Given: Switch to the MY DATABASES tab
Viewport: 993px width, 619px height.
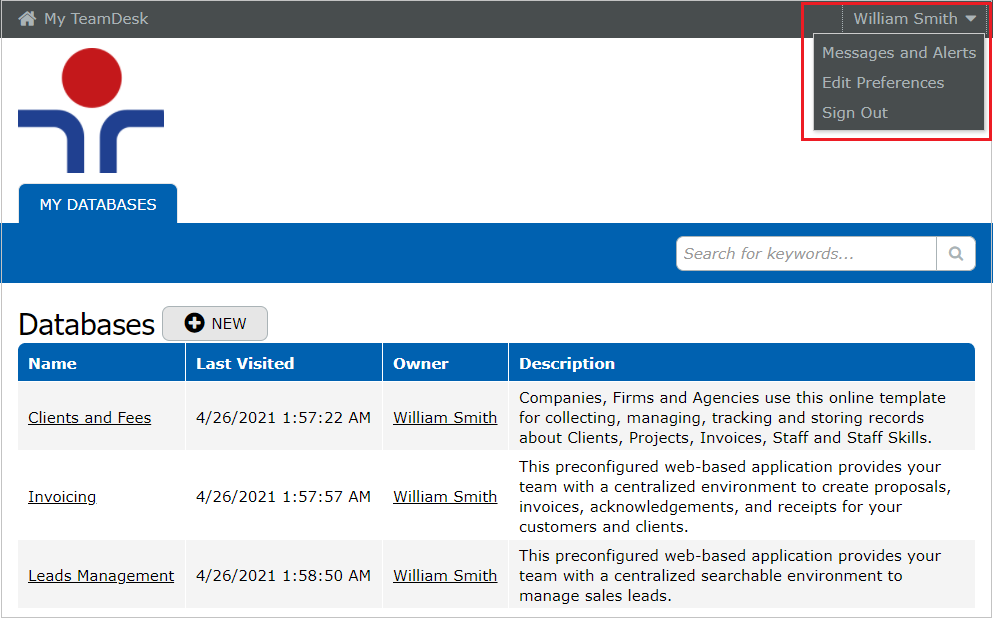Looking at the screenshot, I should click(98, 205).
